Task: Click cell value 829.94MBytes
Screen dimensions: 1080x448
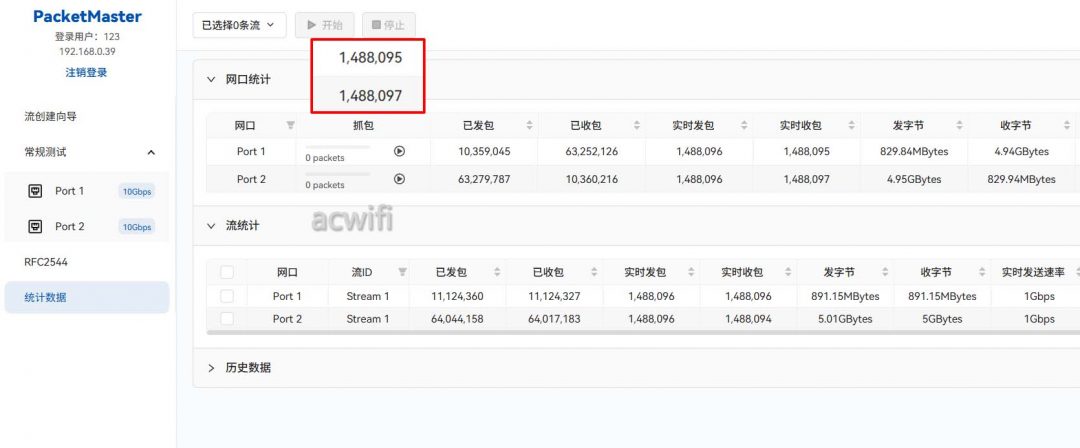Action: (1021, 179)
